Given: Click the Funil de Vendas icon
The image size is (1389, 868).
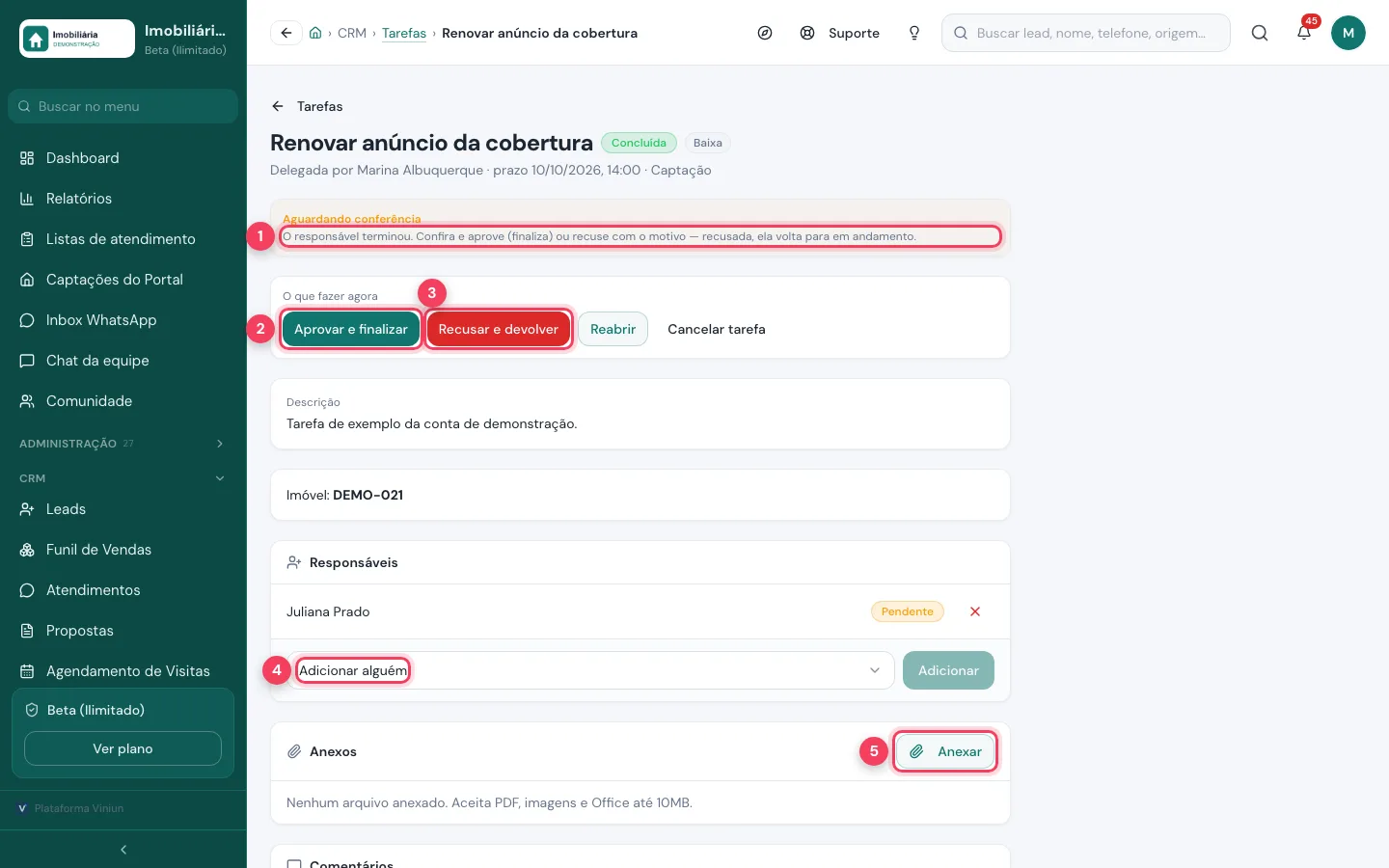Looking at the screenshot, I should point(27,550).
